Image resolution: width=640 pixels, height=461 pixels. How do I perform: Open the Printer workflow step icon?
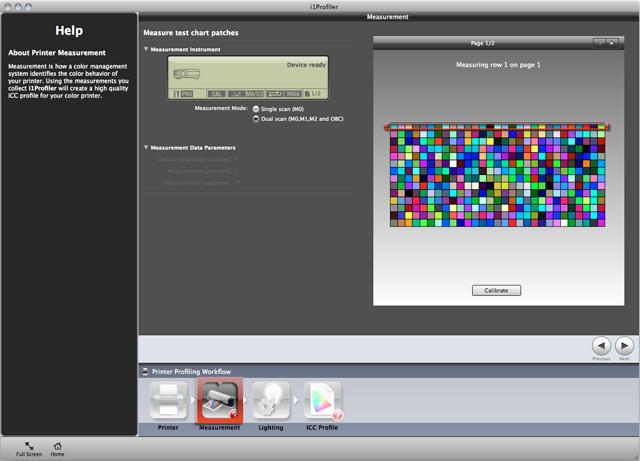point(168,401)
